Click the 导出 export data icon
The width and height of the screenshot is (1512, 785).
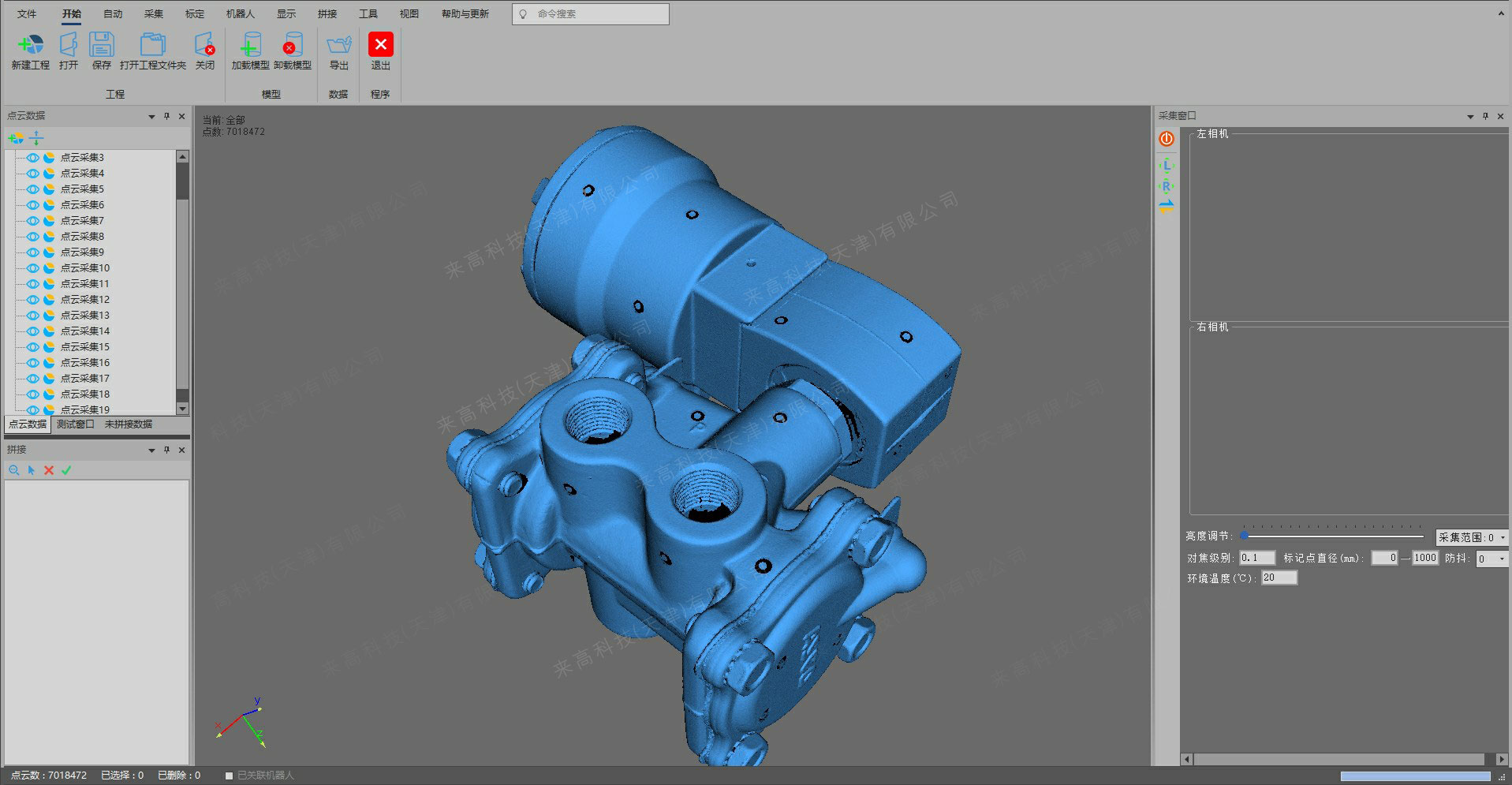(x=338, y=46)
